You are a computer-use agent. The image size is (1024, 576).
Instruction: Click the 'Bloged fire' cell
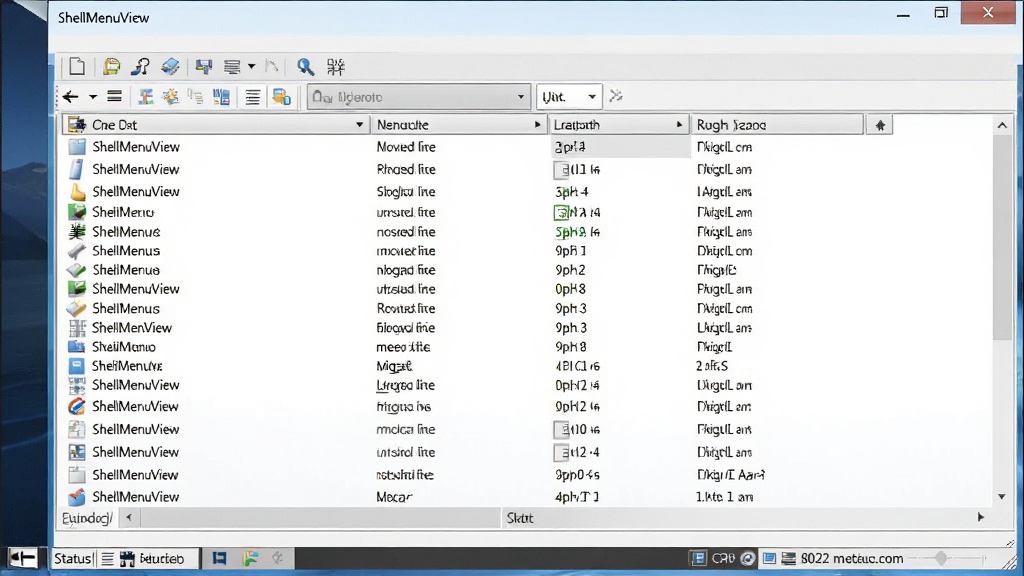click(x=406, y=328)
